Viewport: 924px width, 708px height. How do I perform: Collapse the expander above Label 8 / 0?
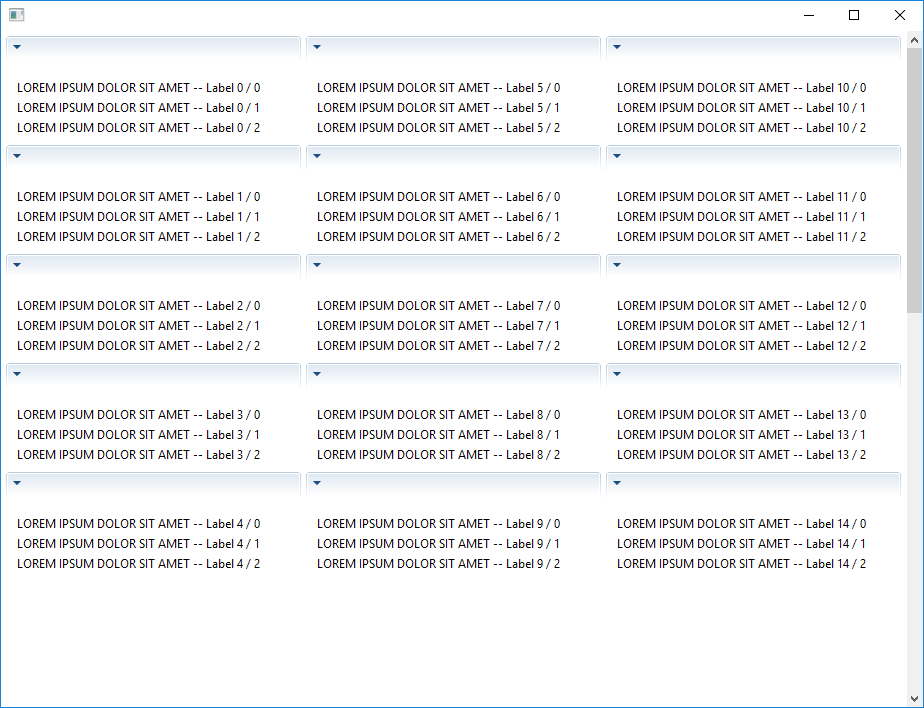tap(317, 374)
